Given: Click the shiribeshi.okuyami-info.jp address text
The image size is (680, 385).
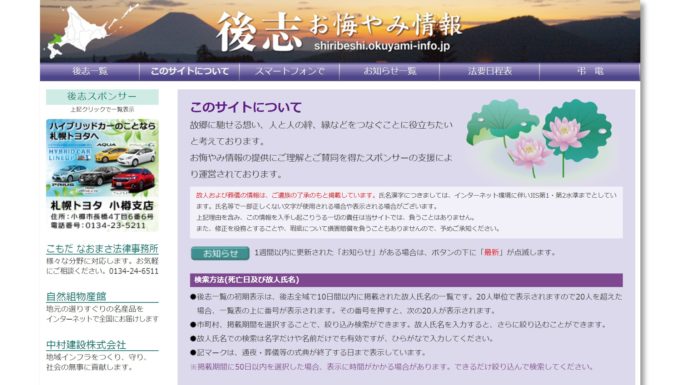Looking at the screenshot, I should click(382, 46).
